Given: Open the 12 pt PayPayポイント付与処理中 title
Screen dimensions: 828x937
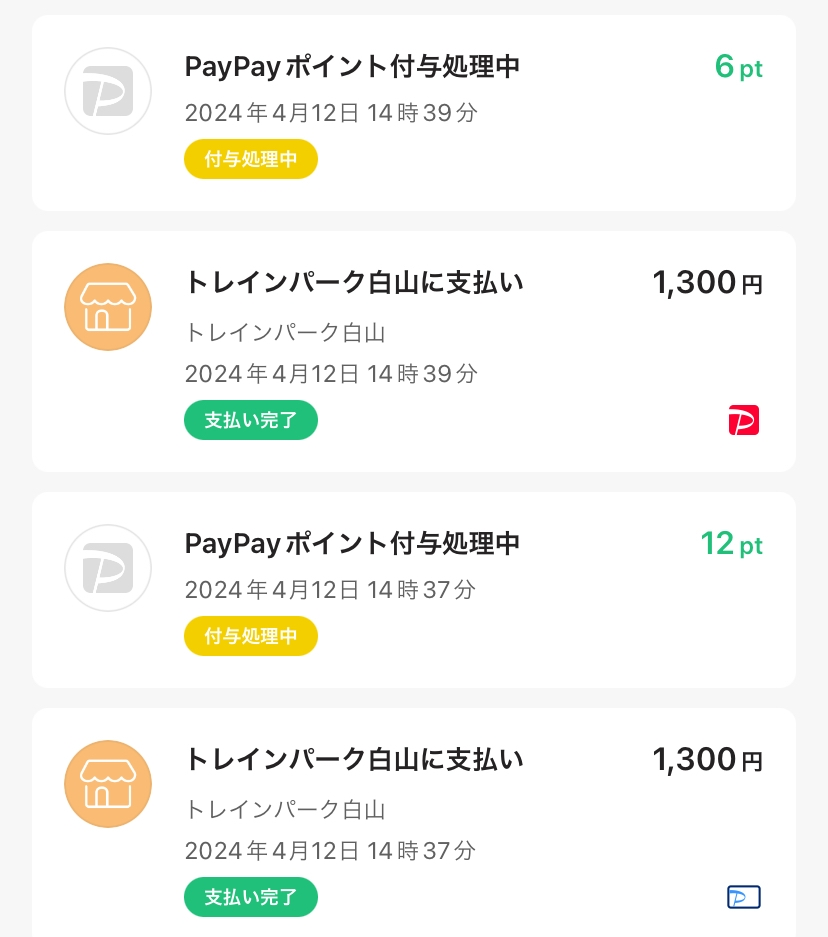Looking at the screenshot, I should click(352, 543).
